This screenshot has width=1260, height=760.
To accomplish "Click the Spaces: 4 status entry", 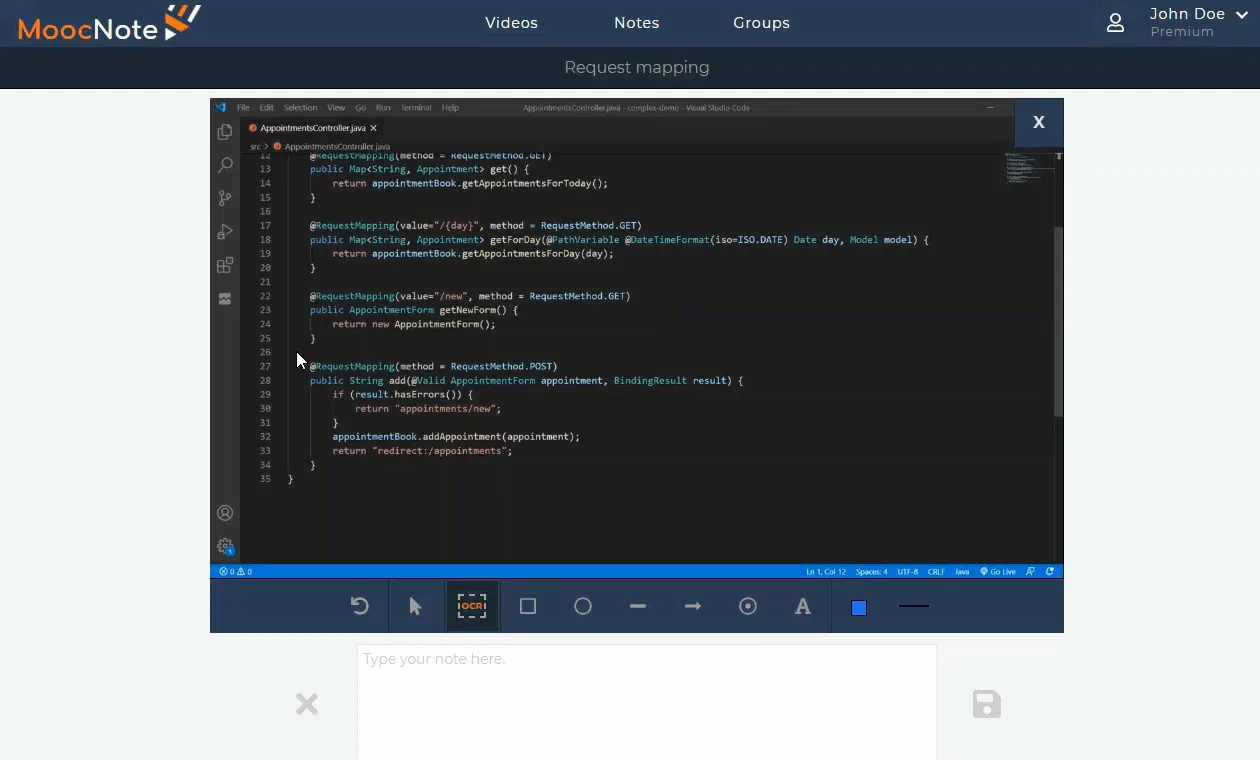I will click(x=871, y=572).
